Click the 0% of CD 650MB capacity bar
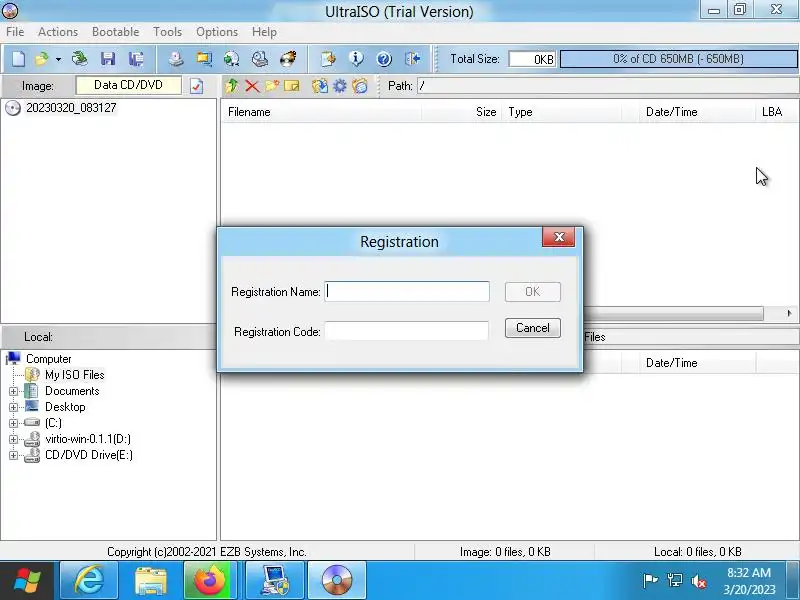Screen dimensions: 800x600 point(678,59)
